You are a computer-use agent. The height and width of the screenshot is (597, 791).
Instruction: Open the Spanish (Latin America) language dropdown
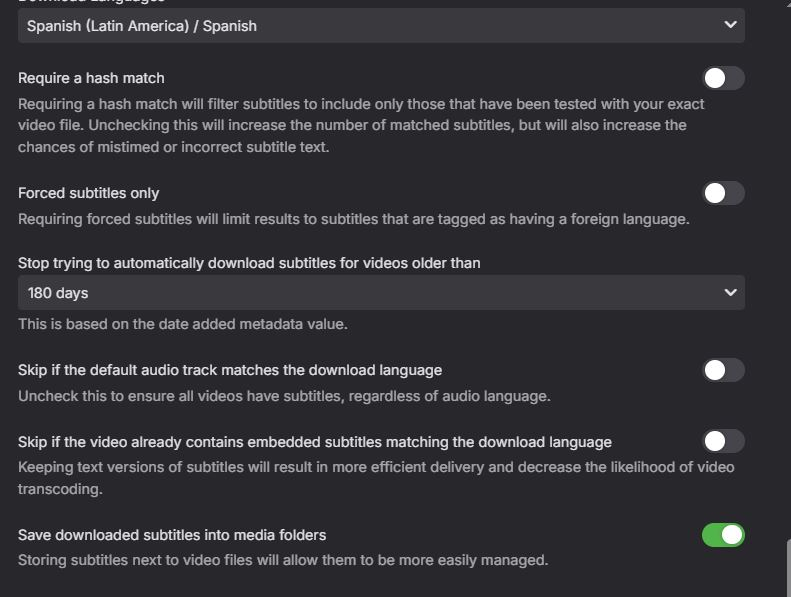(380, 26)
